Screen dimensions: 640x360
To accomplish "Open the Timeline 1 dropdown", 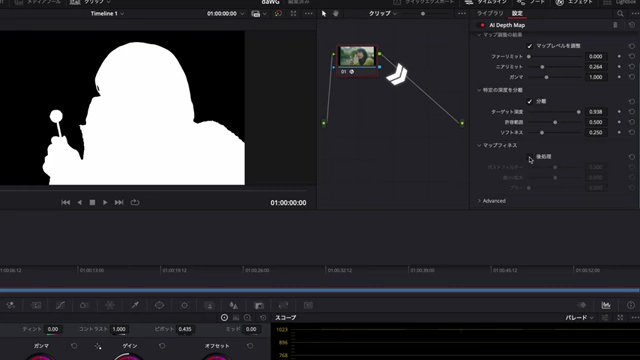I will (107, 13).
